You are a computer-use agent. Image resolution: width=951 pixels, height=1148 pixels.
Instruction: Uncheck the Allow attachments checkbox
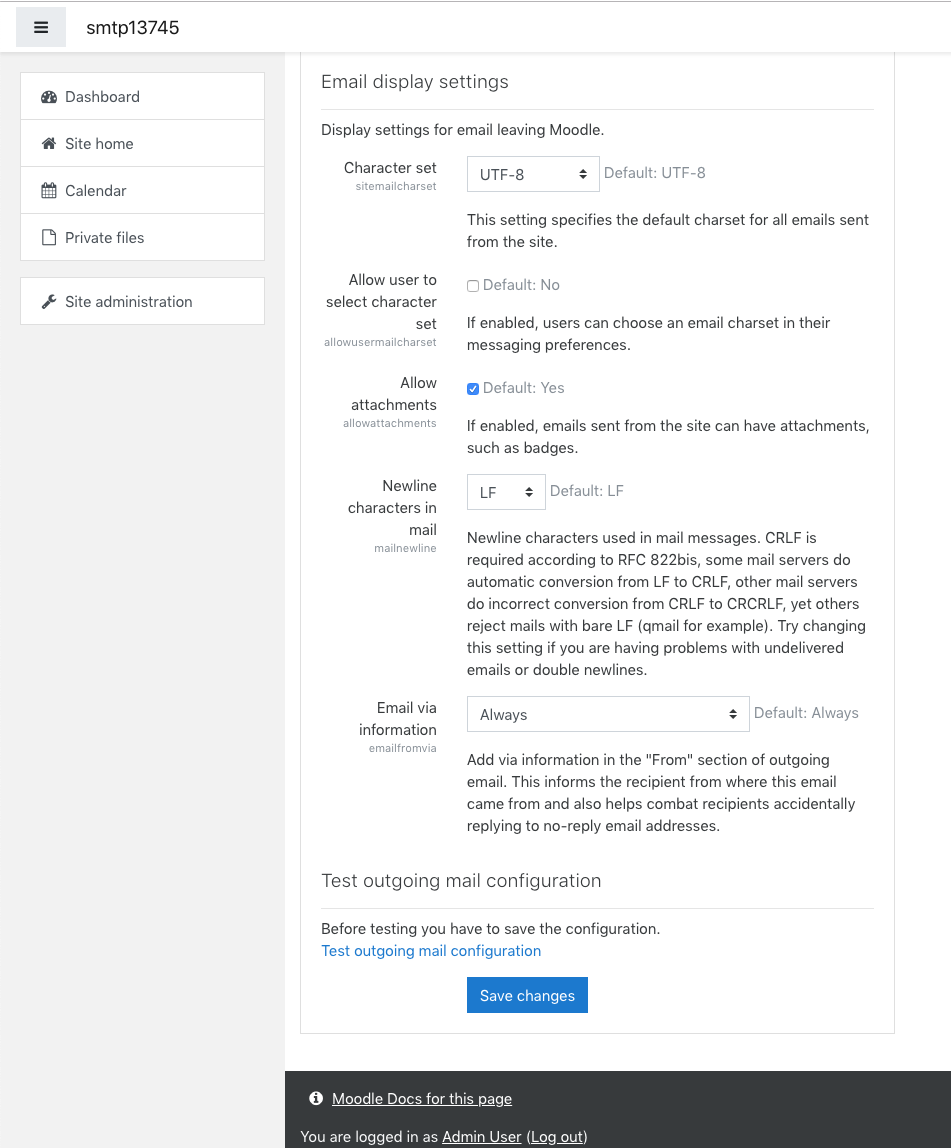pos(473,389)
